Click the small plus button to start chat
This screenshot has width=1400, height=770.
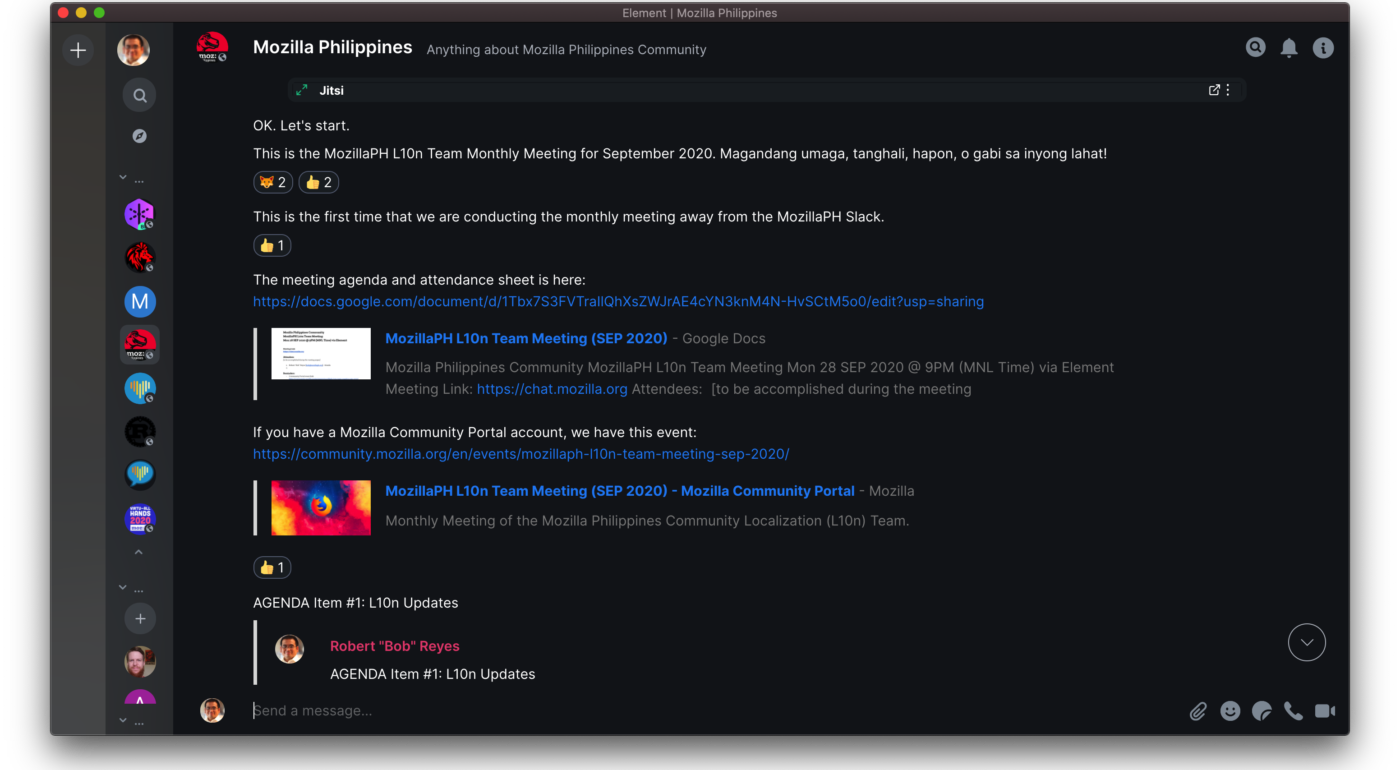pyautogui.click(x=140, y=619)
